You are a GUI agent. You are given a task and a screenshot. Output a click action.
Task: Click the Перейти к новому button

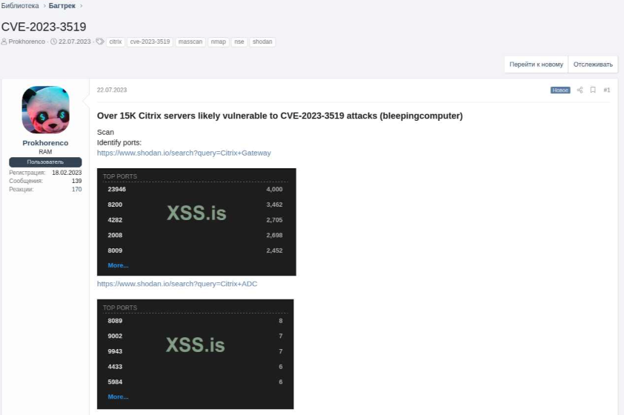tap(536, 64)
